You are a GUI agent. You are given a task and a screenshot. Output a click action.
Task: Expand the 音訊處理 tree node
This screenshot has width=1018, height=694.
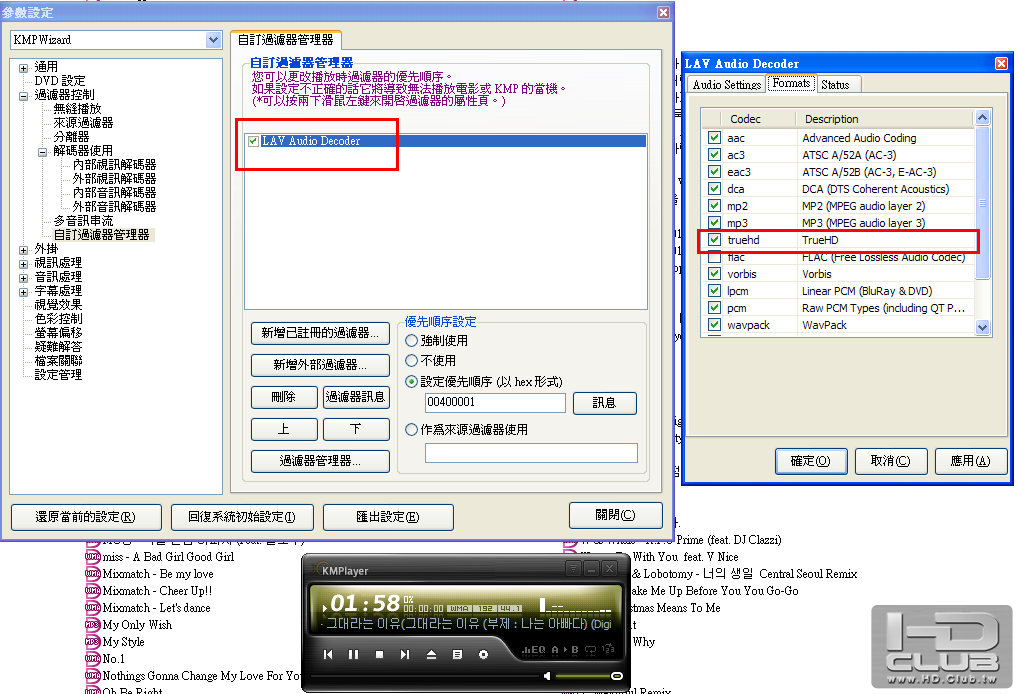[23, 278]
